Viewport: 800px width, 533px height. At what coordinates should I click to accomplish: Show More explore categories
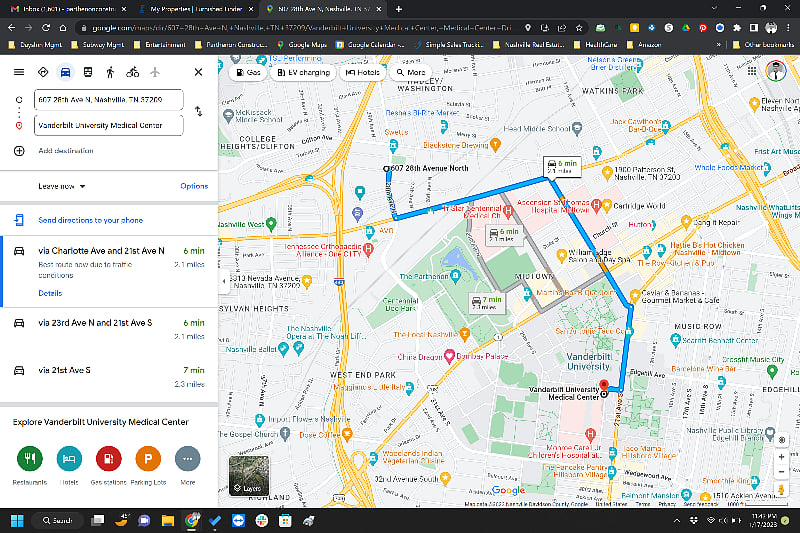187,459
